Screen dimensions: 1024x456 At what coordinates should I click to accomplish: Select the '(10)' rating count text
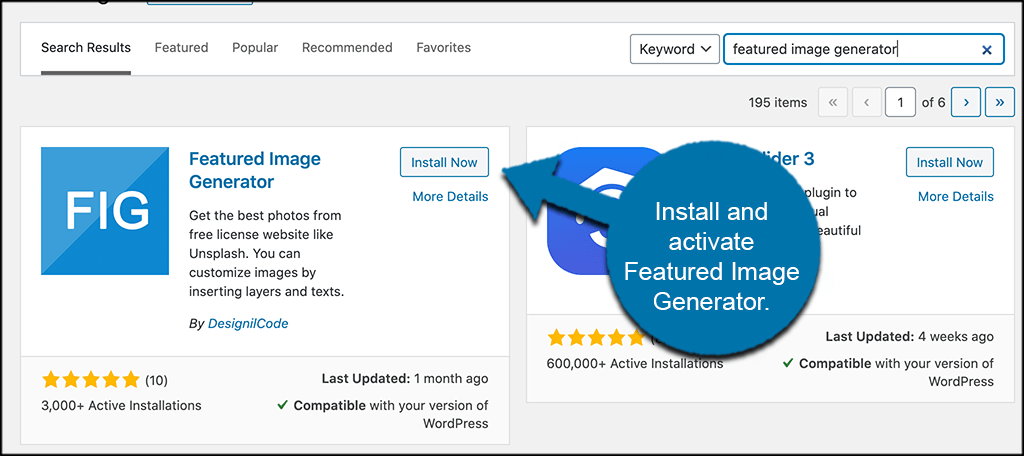coord(156,380)
